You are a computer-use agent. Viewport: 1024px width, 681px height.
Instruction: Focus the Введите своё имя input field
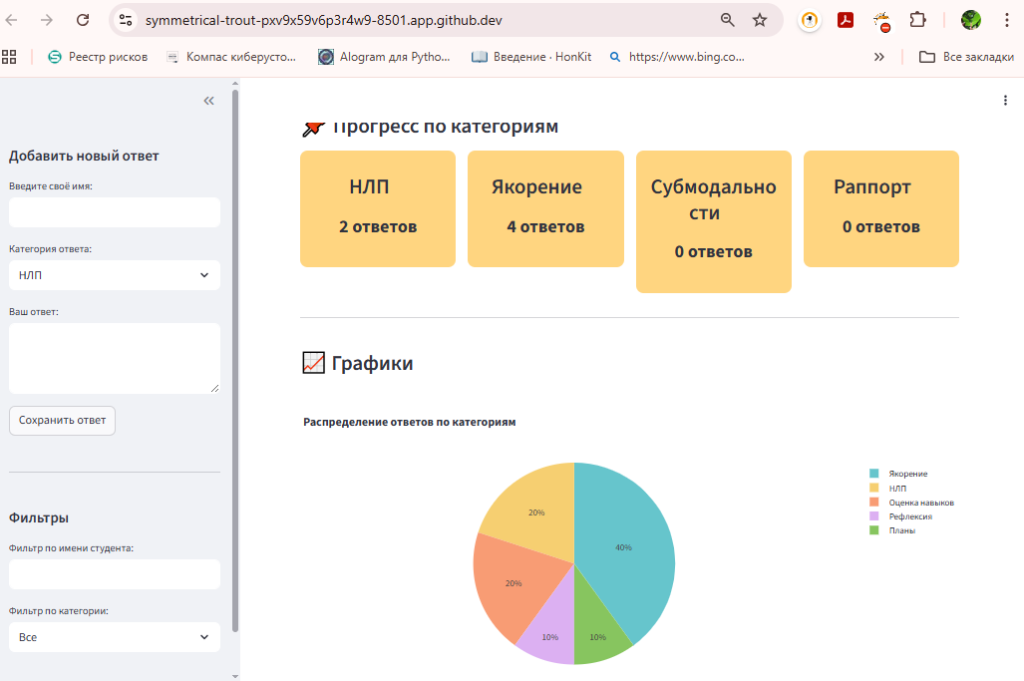114,212
